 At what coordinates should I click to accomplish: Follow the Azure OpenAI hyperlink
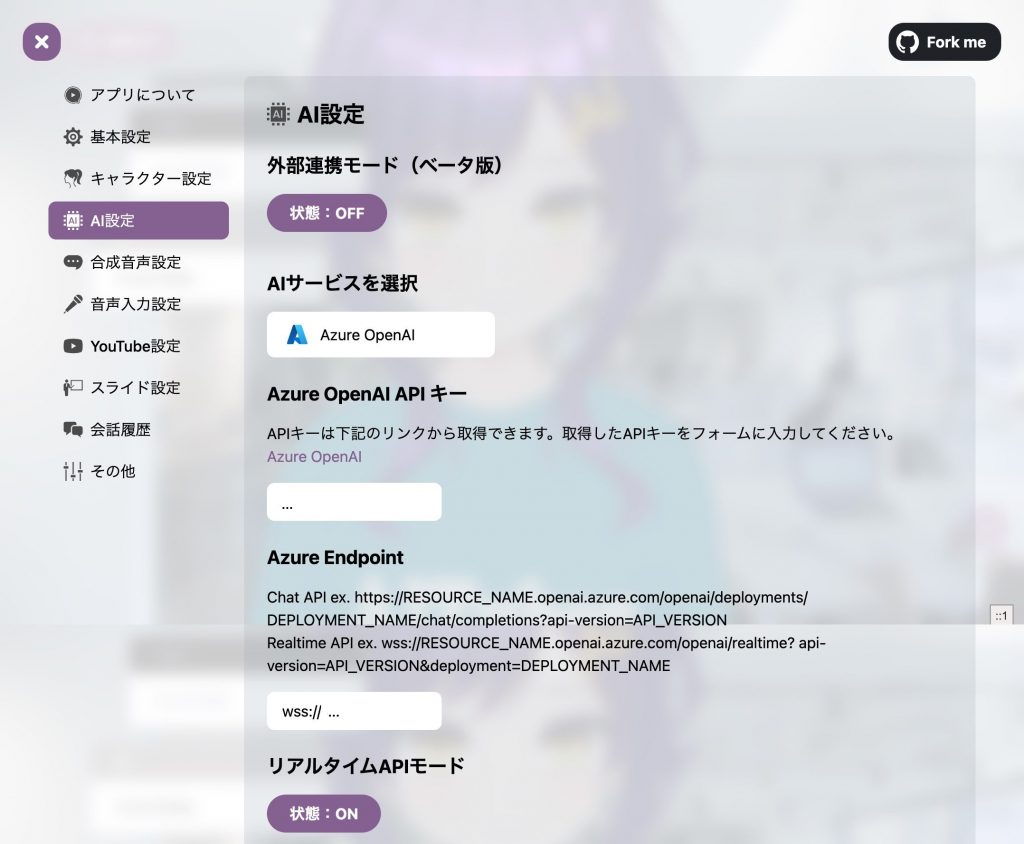(314, 457)
